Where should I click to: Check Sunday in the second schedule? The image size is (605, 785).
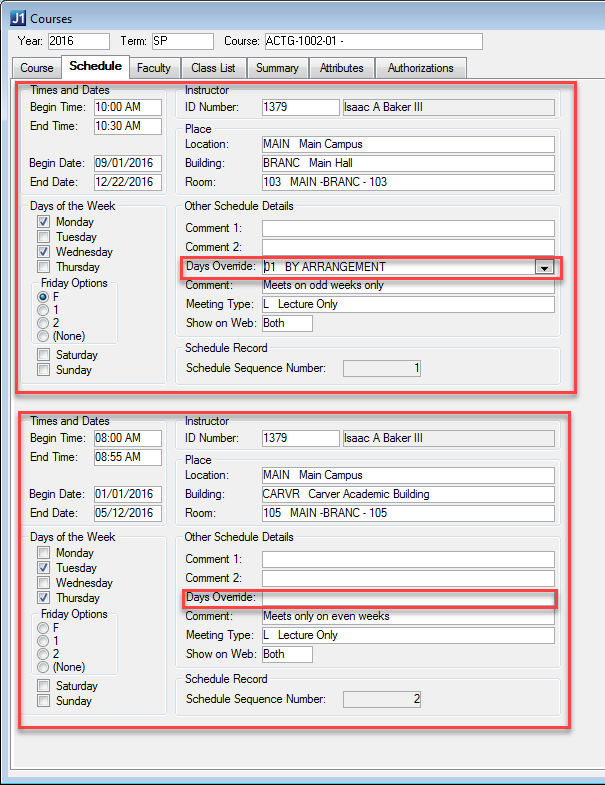pyautogui.click(x=44, y=700)
